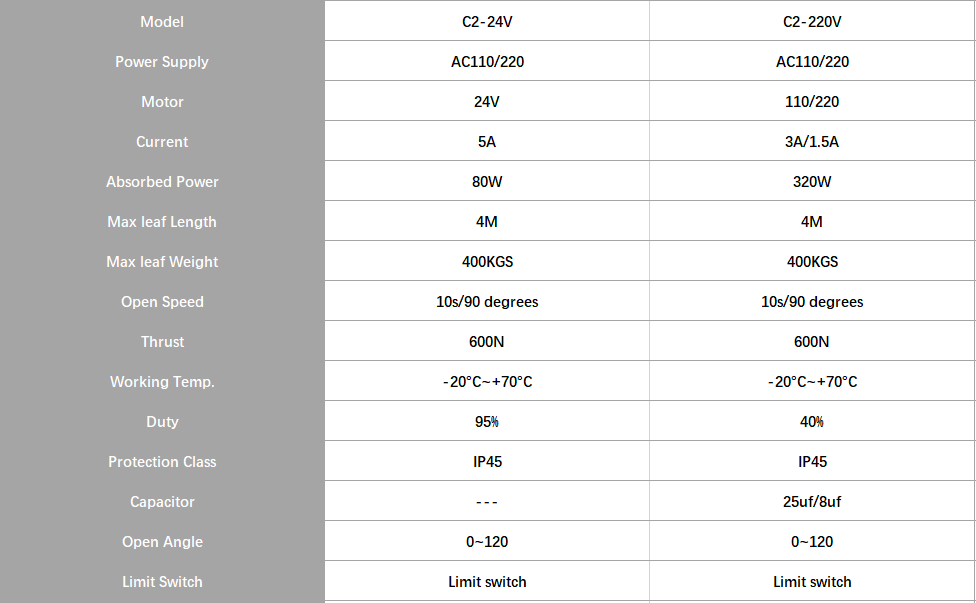976x603 pixels.
Task: Click the Motor 24V value
Action: click(x=487, y=101)
